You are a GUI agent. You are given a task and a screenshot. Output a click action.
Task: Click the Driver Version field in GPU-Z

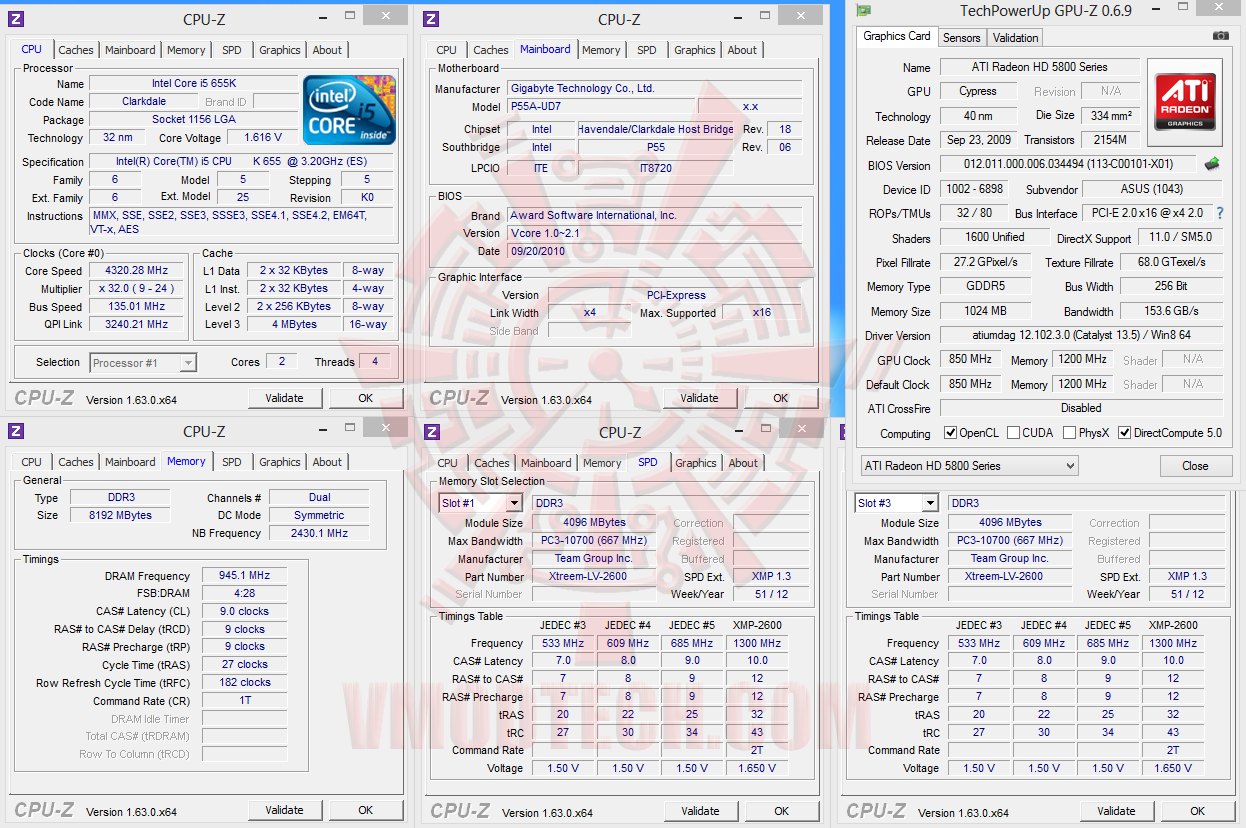tap(1081, 336)
